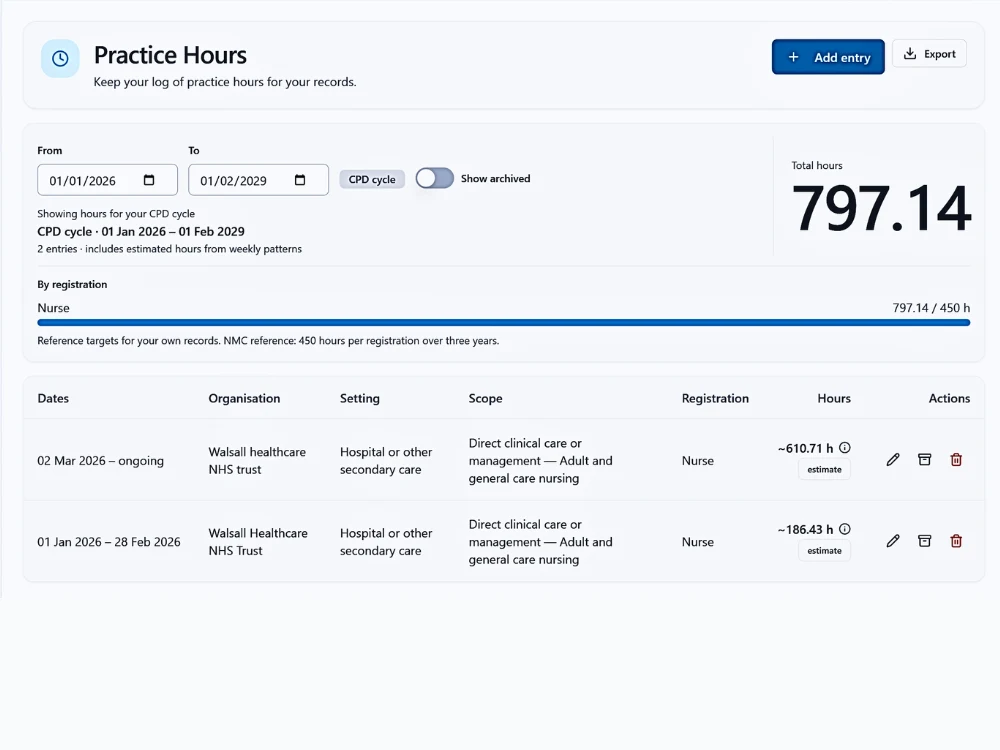This screenshot has height=750, width=1000.
Task: Click the Practice Hours clock icon
Action: coord(60,59)
